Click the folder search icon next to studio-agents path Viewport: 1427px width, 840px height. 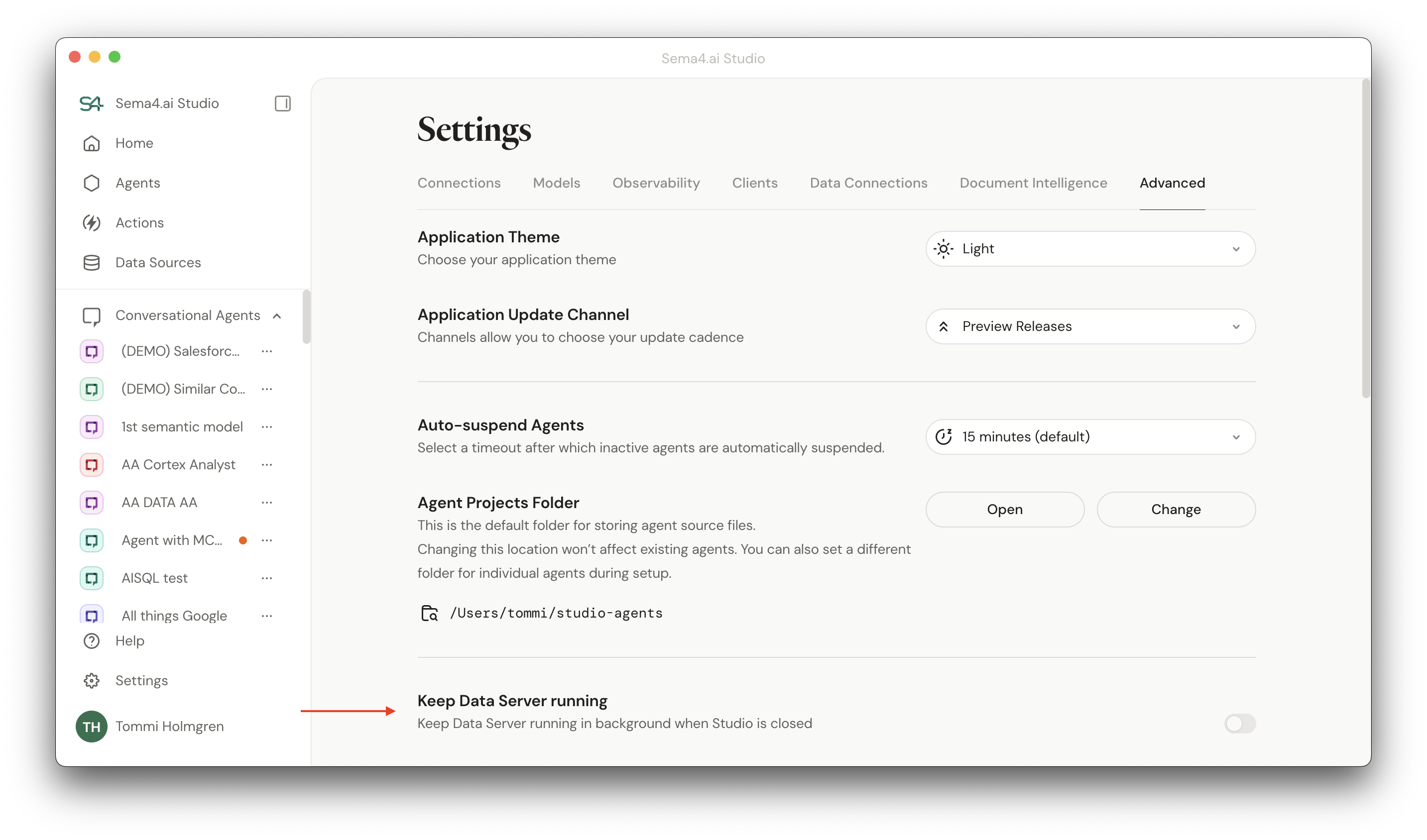coord(429,613)
